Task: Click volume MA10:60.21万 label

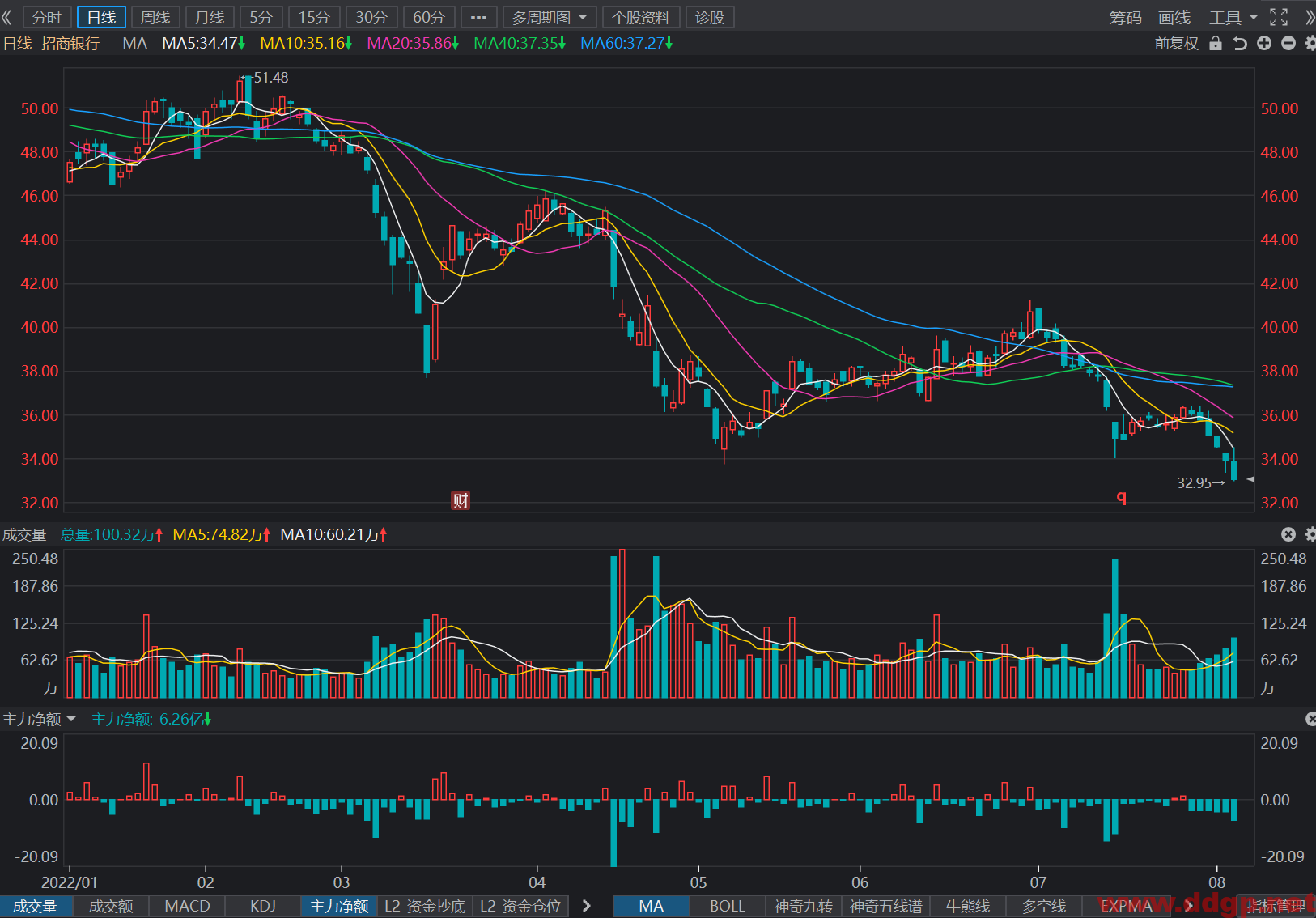Action: (x=333, y=534)
